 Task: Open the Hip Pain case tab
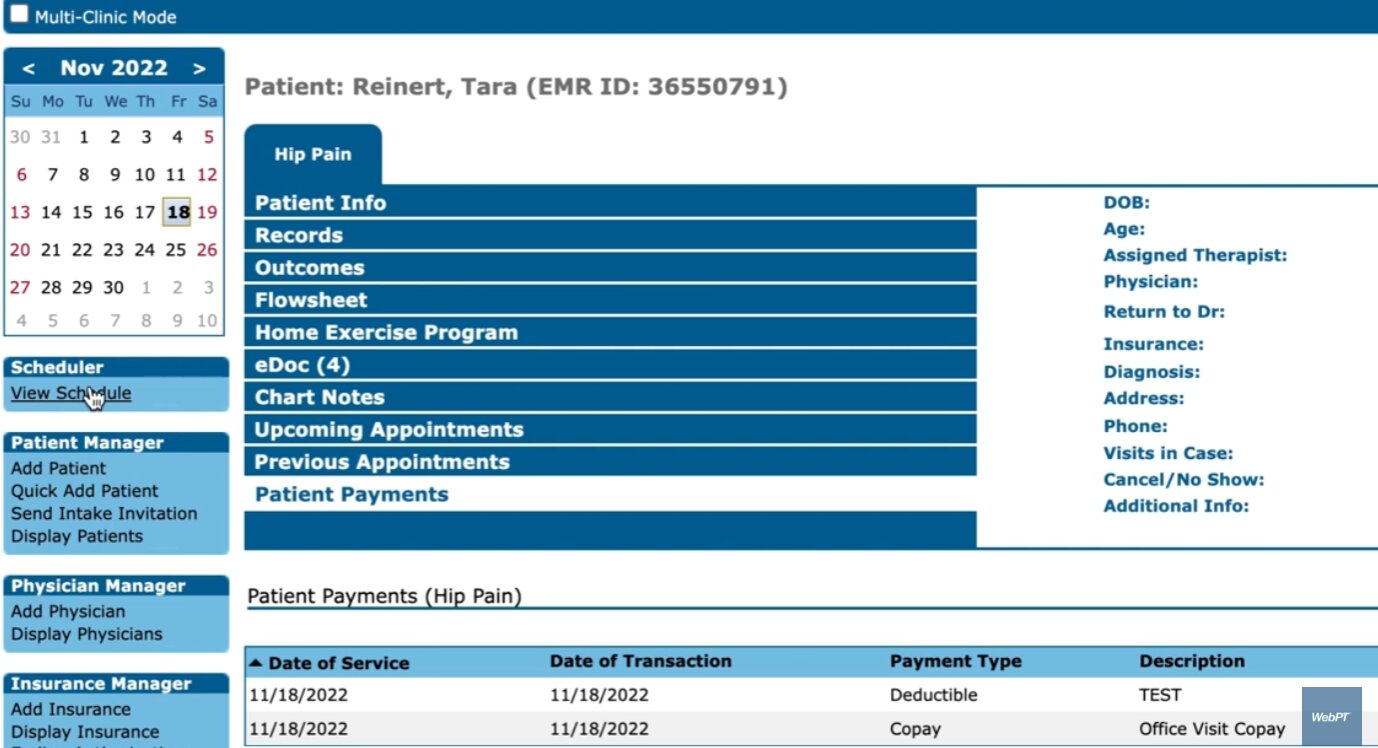pos(313,155)
